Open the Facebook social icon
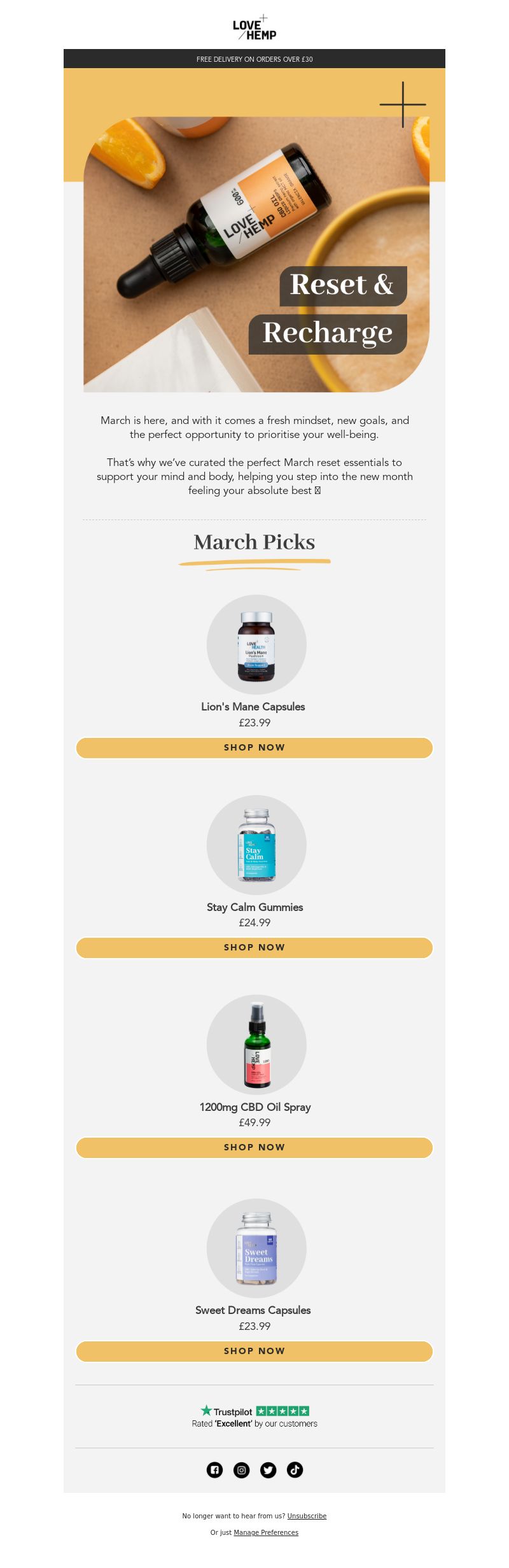Image resolution: width=509 pixels, height=1568 pixels. [215, 1469]
